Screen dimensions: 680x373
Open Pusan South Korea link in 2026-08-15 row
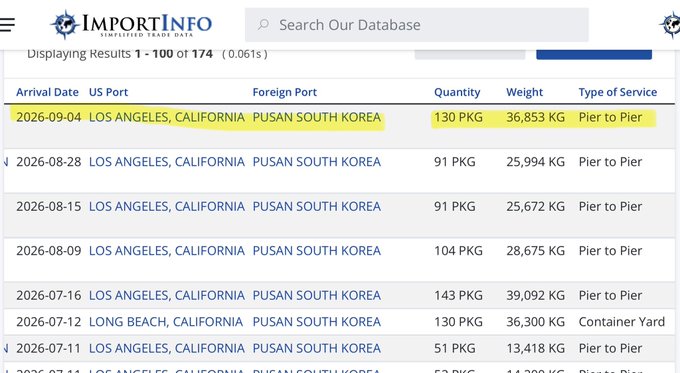pos(317,206)
